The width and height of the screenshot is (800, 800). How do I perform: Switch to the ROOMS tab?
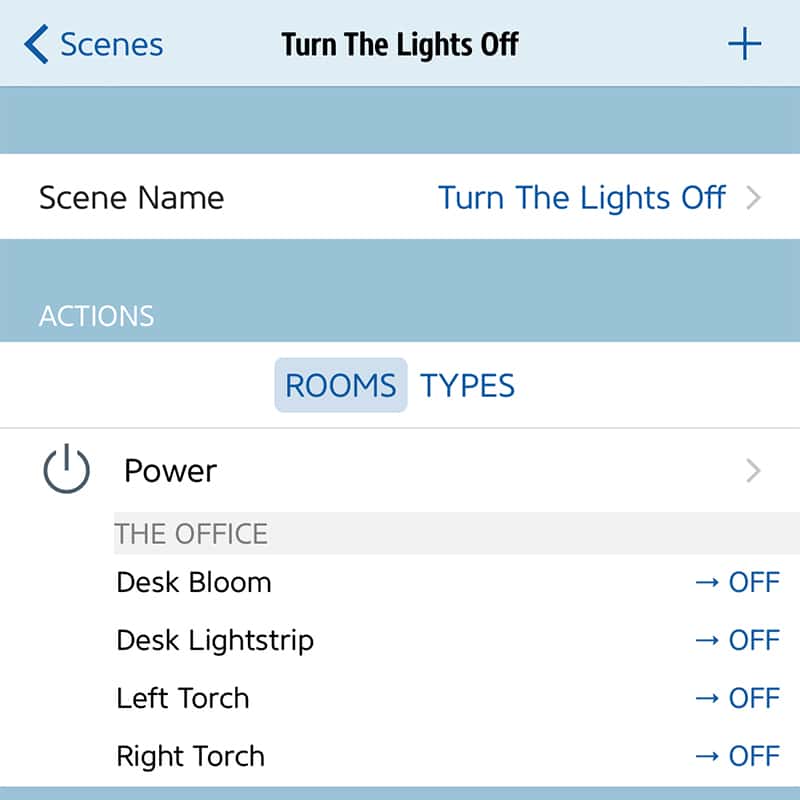tap(341, 385)
